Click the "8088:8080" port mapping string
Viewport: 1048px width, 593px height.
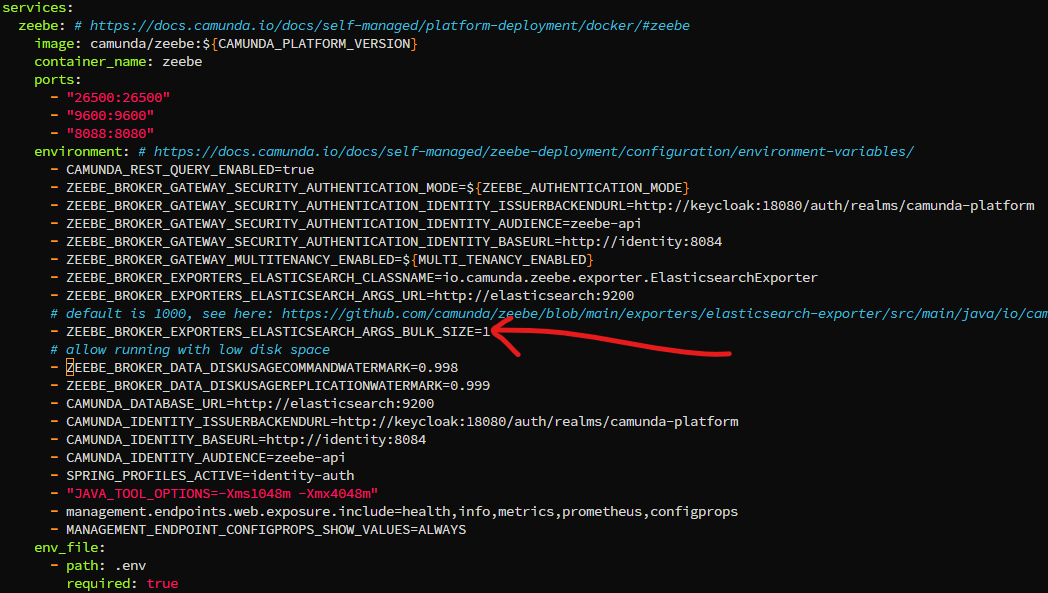[110, 134]
